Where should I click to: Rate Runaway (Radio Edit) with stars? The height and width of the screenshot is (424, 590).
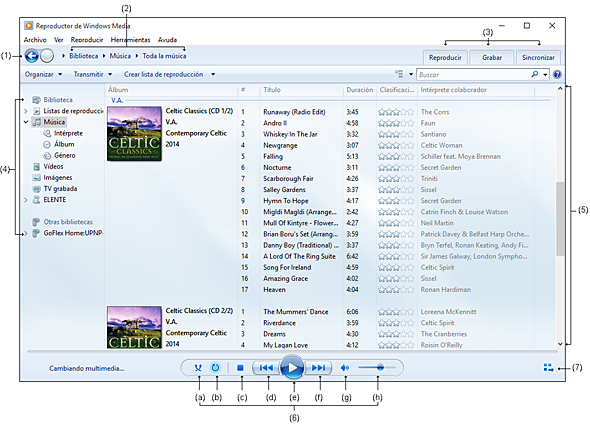(396, 112)
